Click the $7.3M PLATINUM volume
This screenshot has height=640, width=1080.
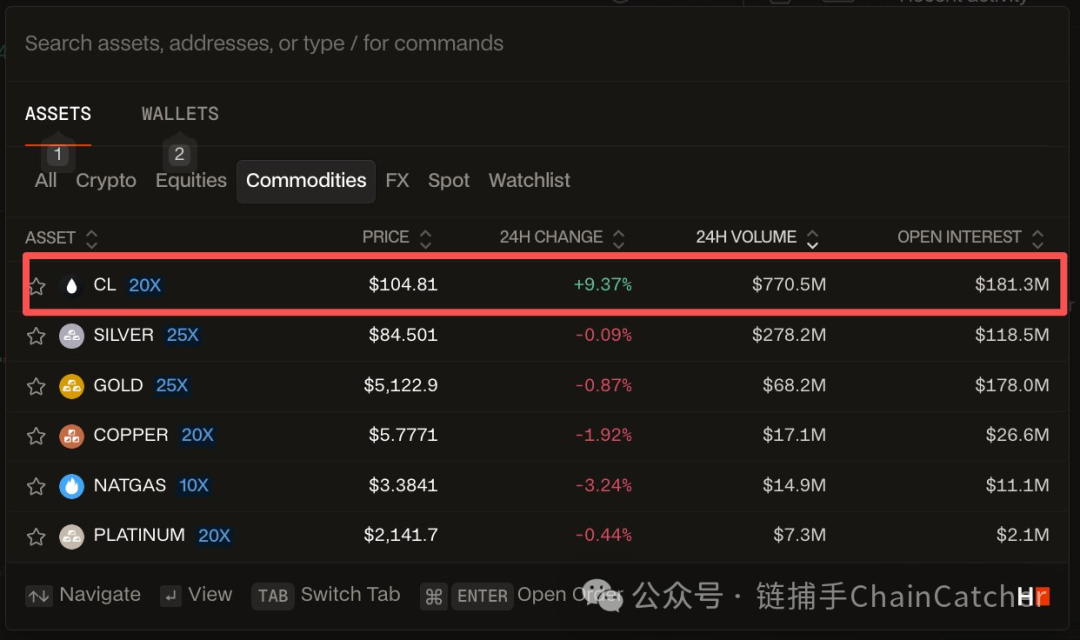(x=800, y=535)
